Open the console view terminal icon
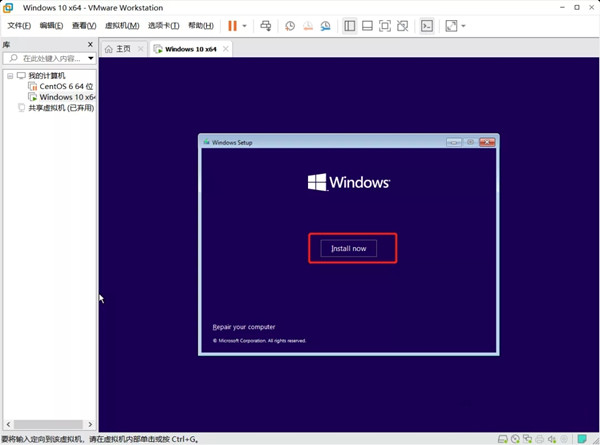The image size is (600, 445). 427,26
